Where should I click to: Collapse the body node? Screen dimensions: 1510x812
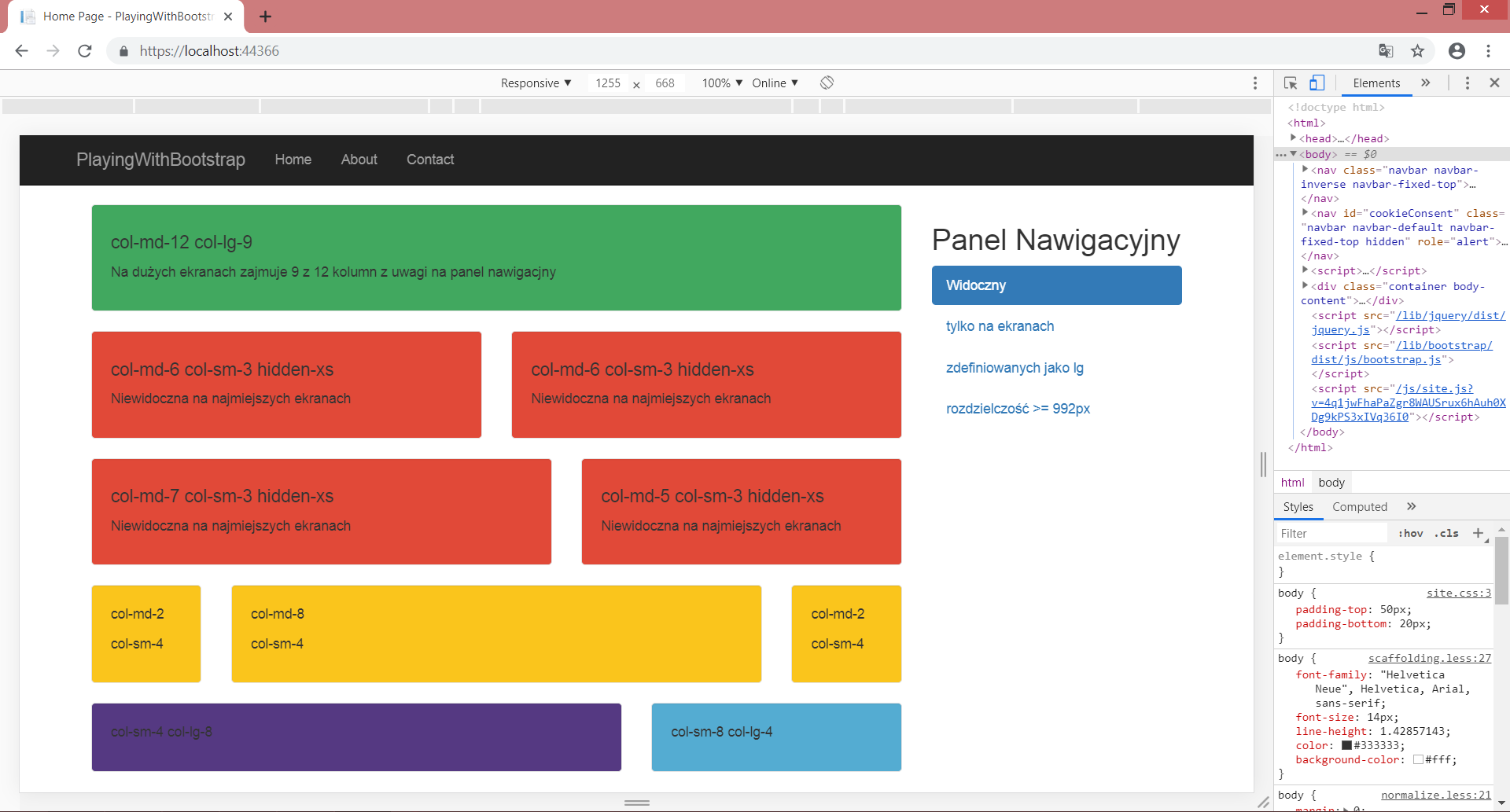point(1293,154)
